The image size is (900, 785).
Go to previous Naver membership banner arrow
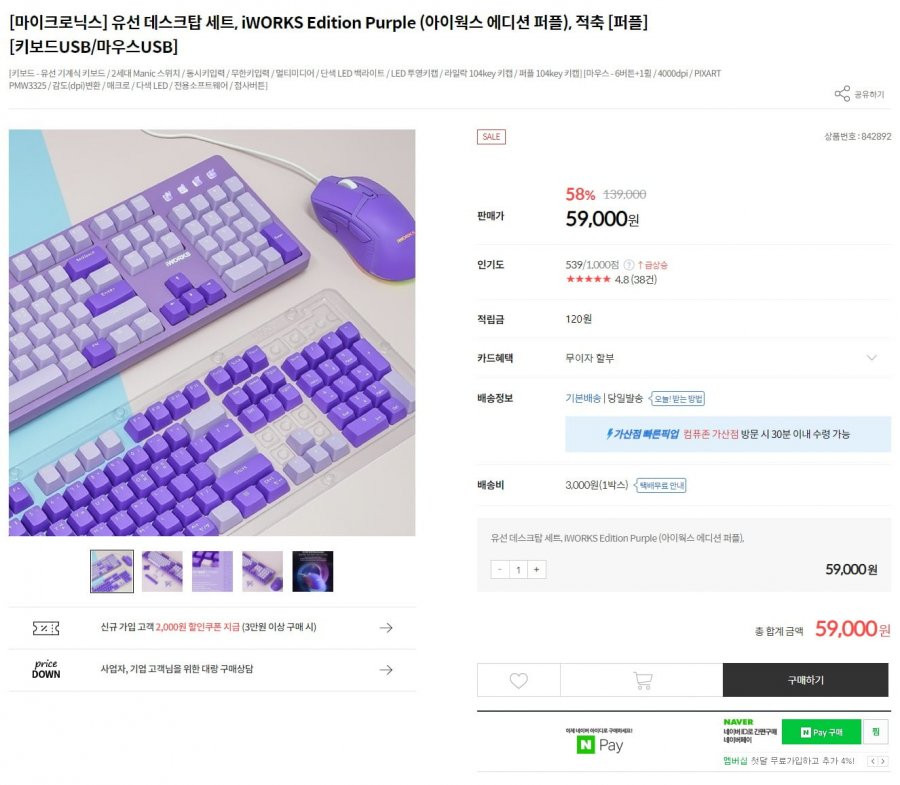click(x=872, y=761)
